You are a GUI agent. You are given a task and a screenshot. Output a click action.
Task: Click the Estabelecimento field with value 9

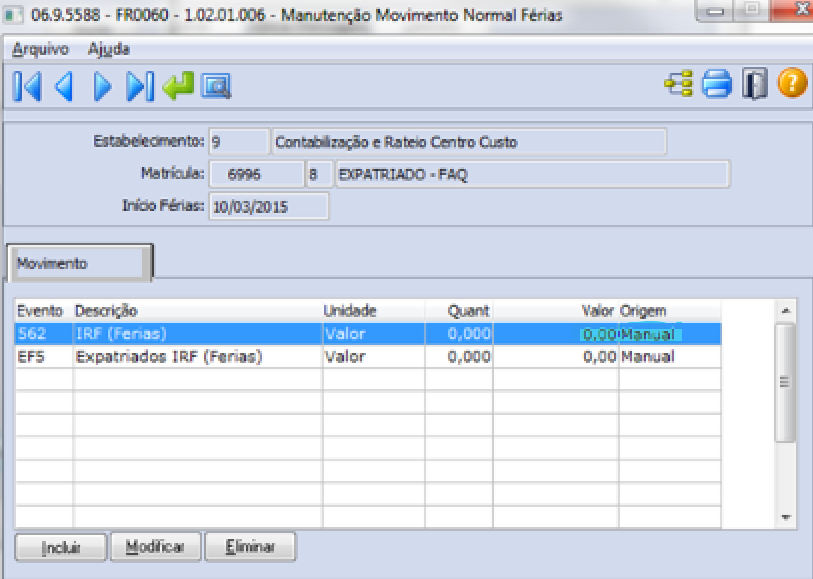(239, 142)
